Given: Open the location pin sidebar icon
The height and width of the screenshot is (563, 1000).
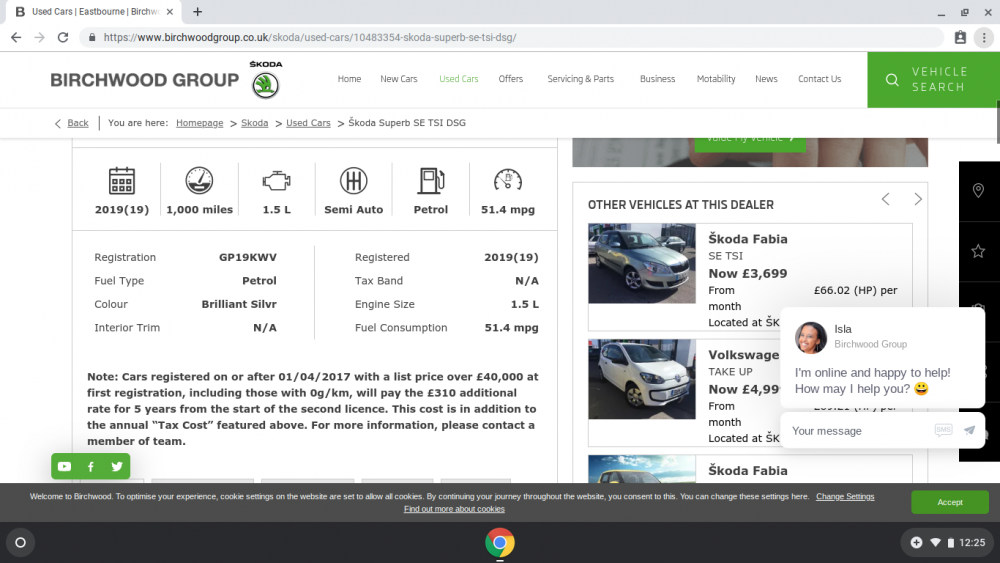Looking at the screenshot, I should point(978,191).
